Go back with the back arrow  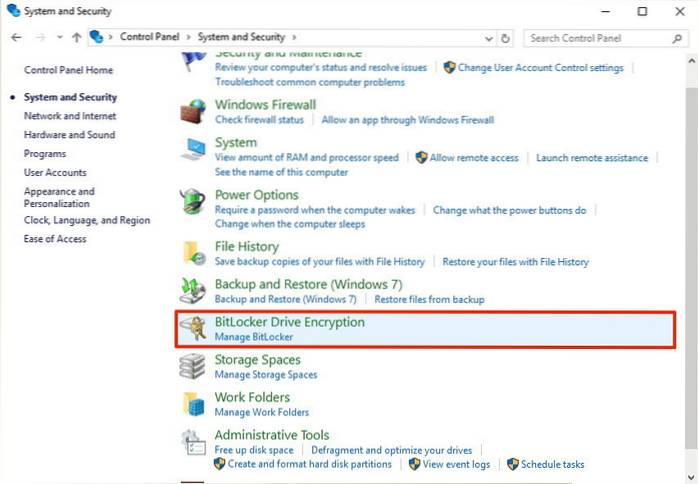tap(16, 37)
